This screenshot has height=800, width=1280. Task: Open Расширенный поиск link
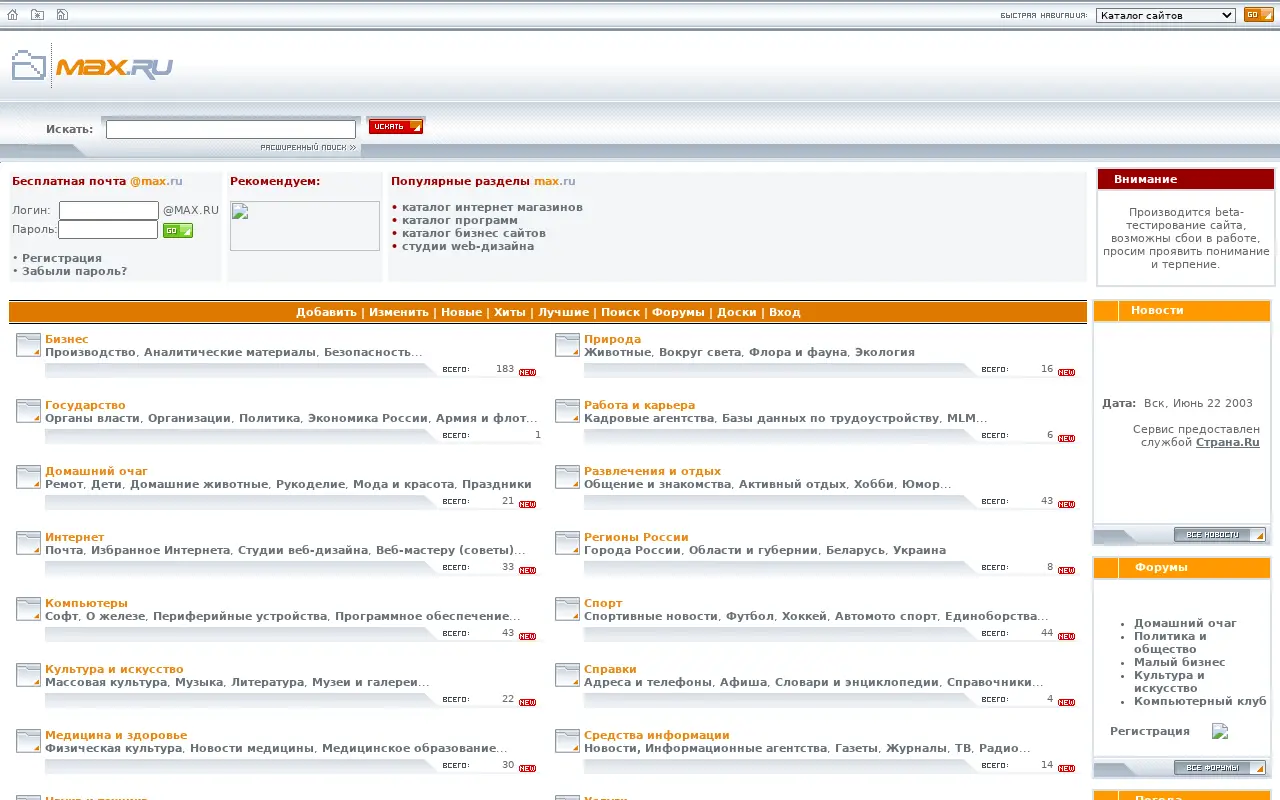point(308,147)
